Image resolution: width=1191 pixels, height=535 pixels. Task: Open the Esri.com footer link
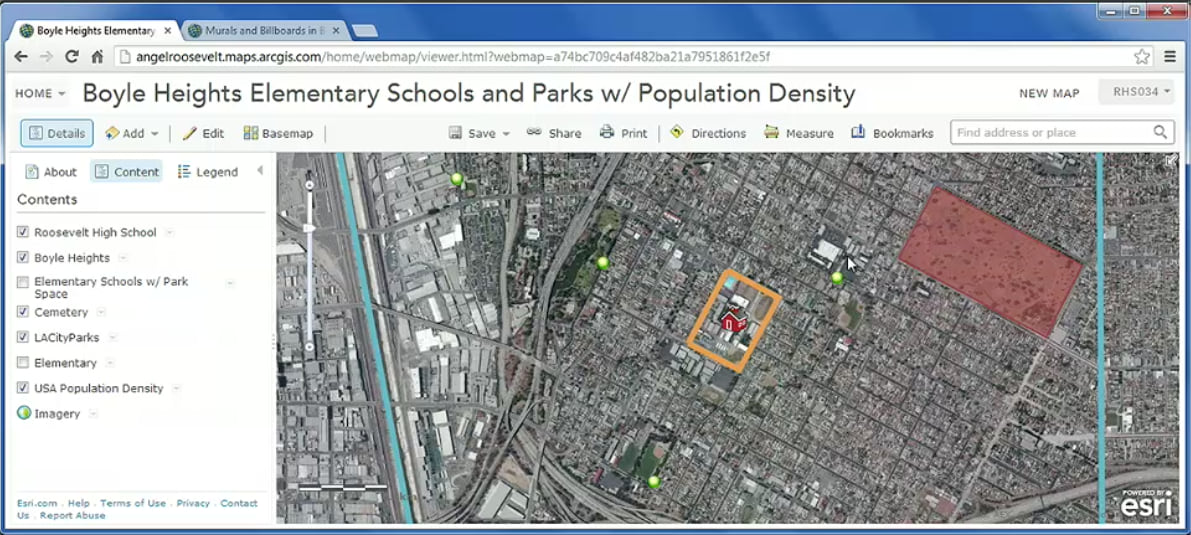point(36,503)
